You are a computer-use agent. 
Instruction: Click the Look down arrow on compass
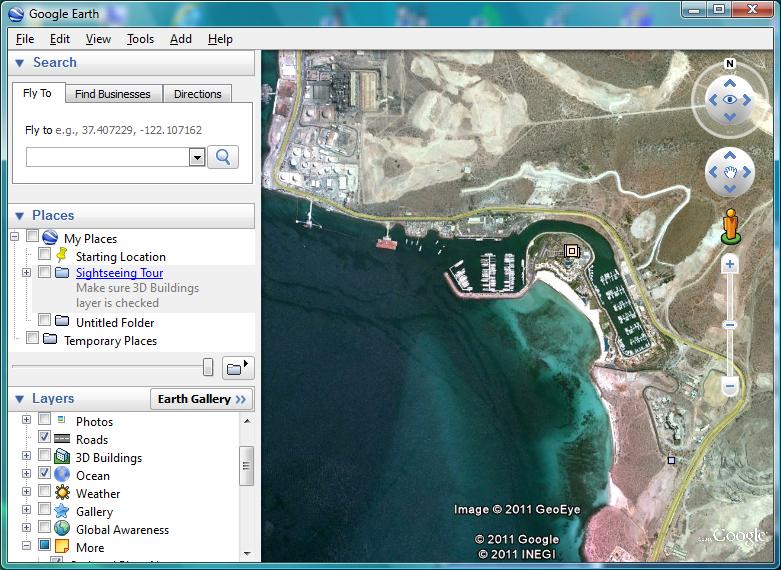[730, 117]
